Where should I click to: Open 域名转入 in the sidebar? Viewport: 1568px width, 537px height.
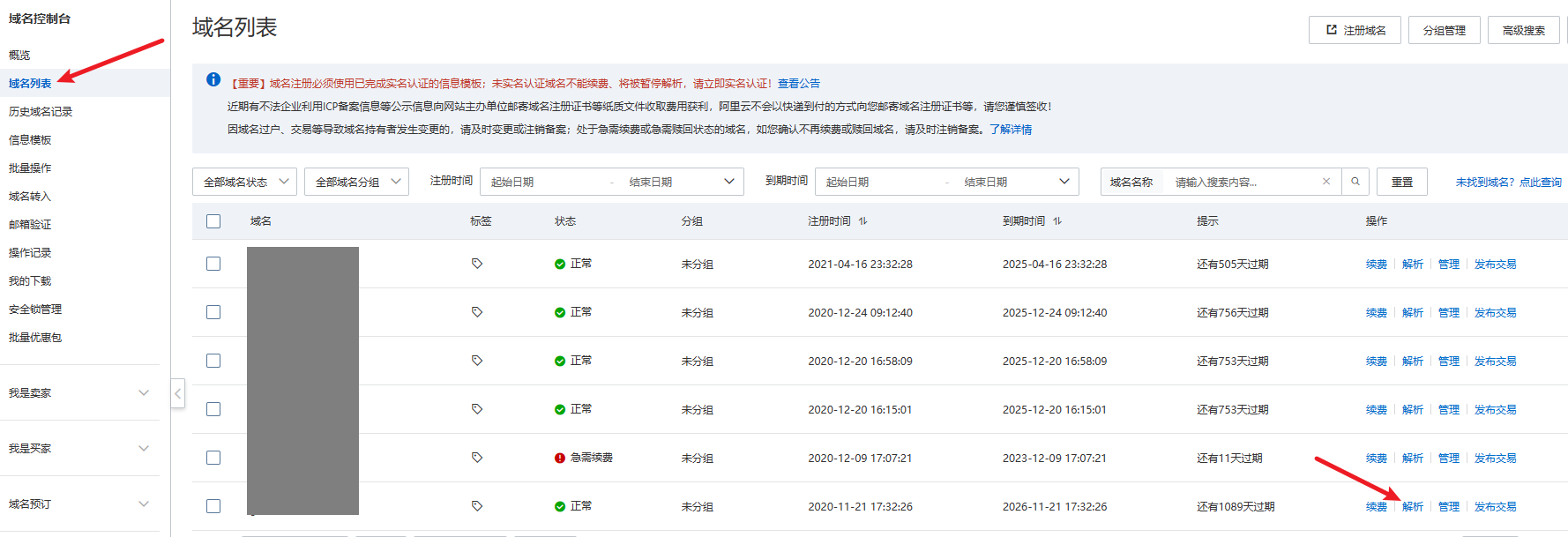[30, 196]
